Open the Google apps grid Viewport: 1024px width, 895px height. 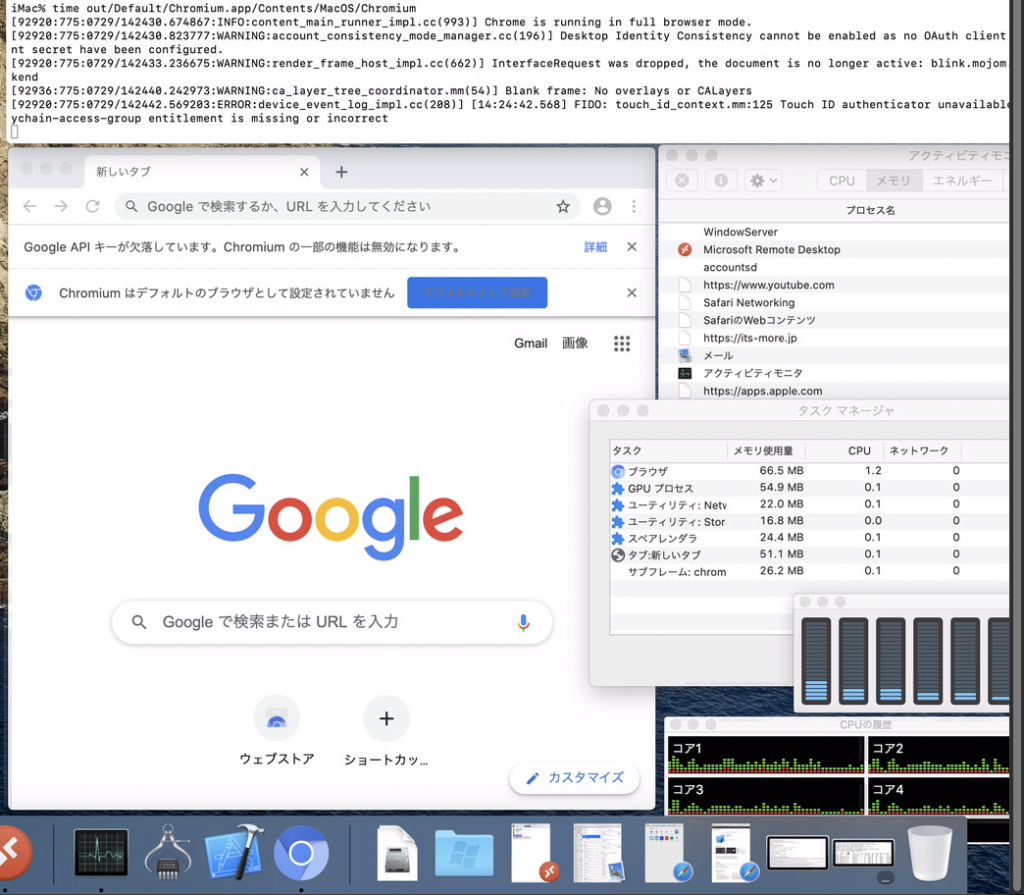pos(622,343)
